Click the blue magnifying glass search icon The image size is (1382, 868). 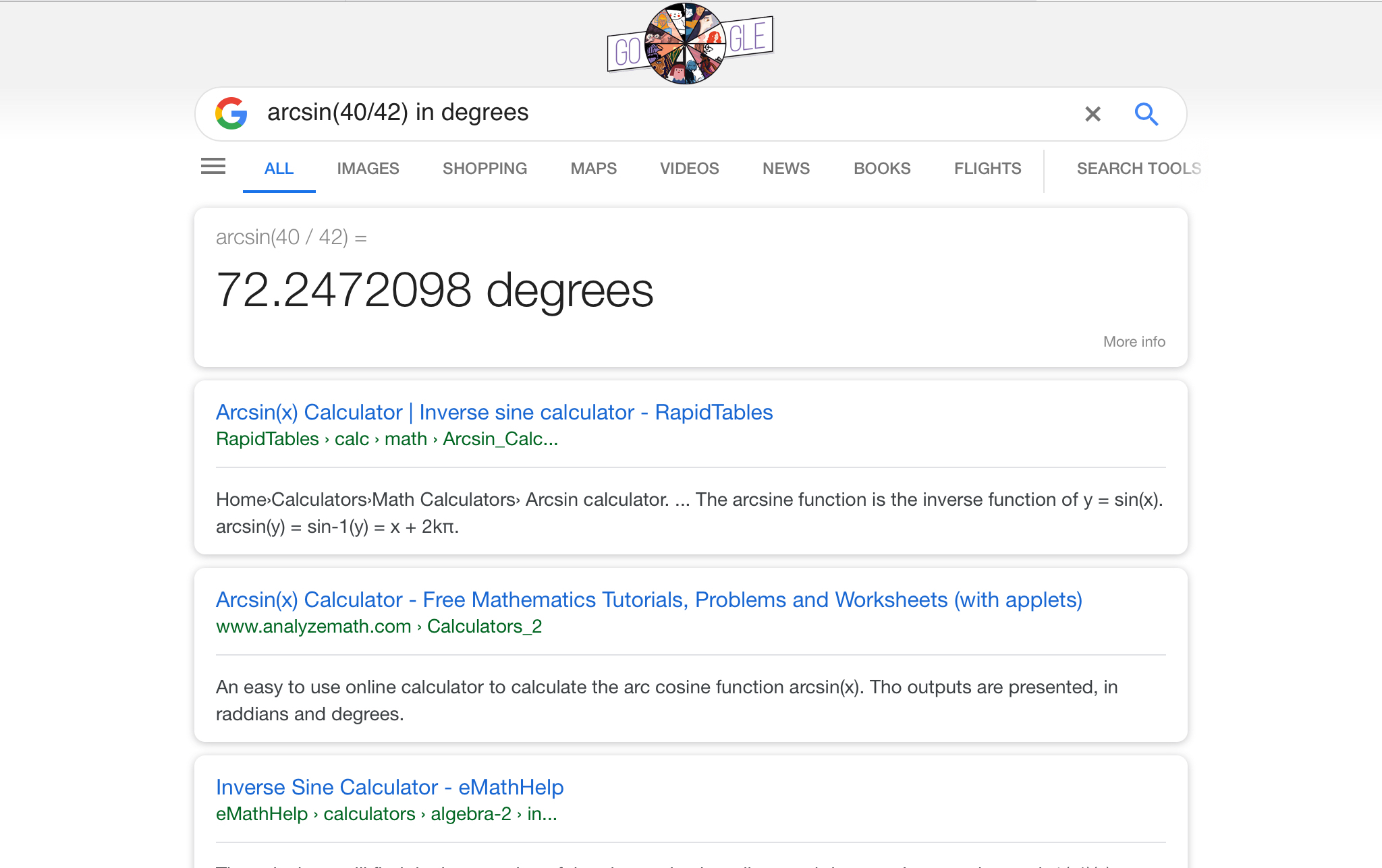click(x=1146, y=114)
